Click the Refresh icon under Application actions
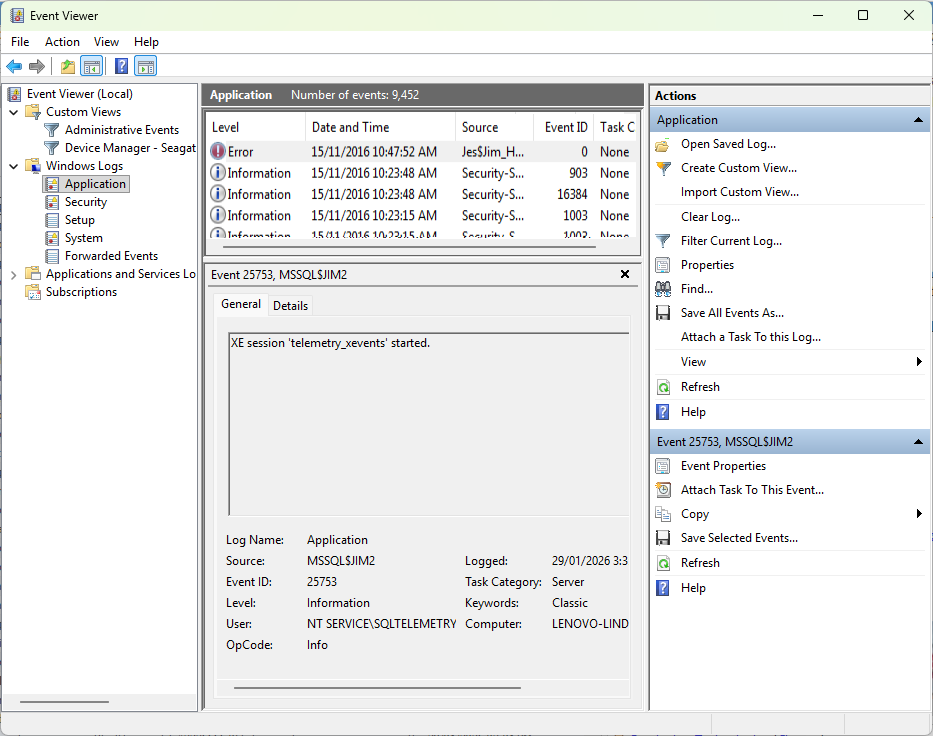Screen dimensions: 933x736 [665, 387]
